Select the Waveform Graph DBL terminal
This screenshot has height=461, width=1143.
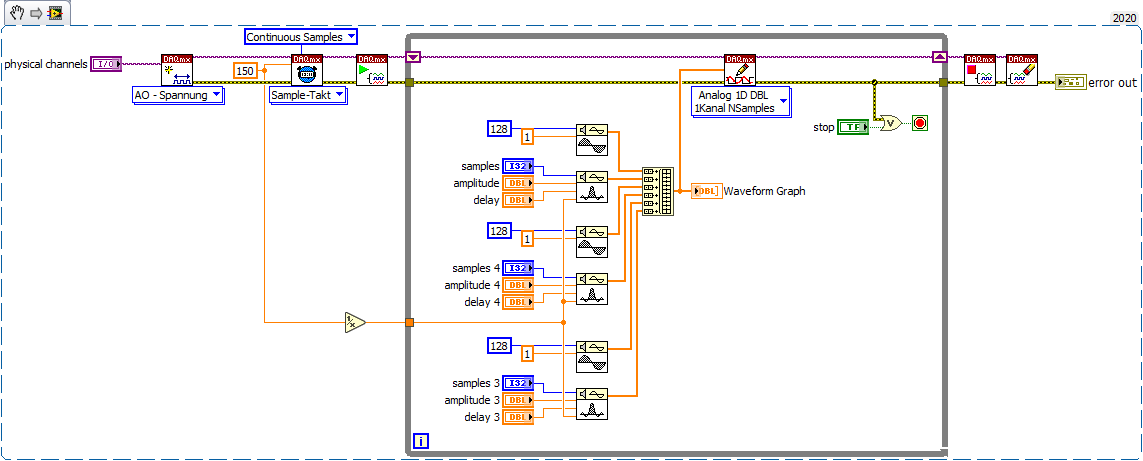706,191
